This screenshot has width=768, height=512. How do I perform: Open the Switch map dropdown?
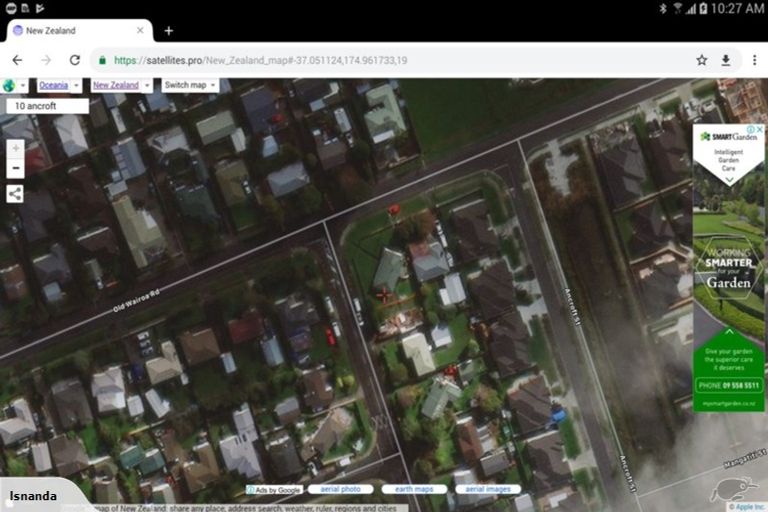pos(190,86)
